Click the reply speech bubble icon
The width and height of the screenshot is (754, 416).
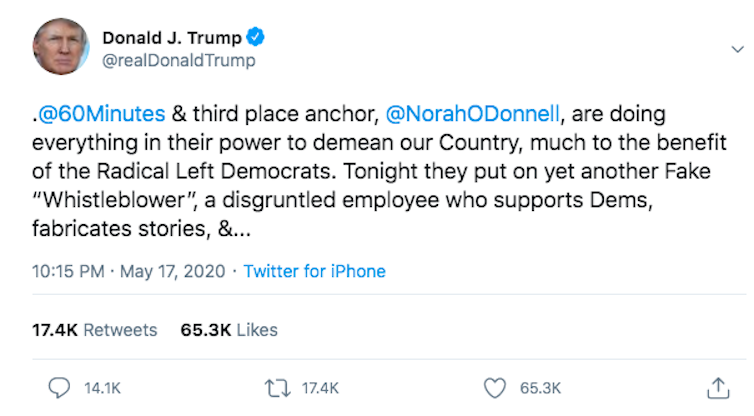point(61,387)
